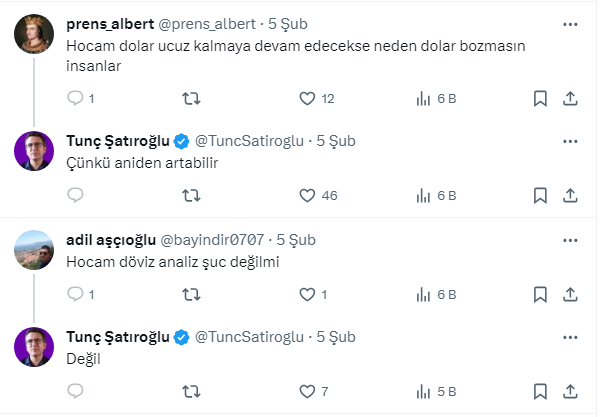The height and width of the screenshot is (417, 602).
Task: Like the 'Değil' reply tweet
Action: 308,391
